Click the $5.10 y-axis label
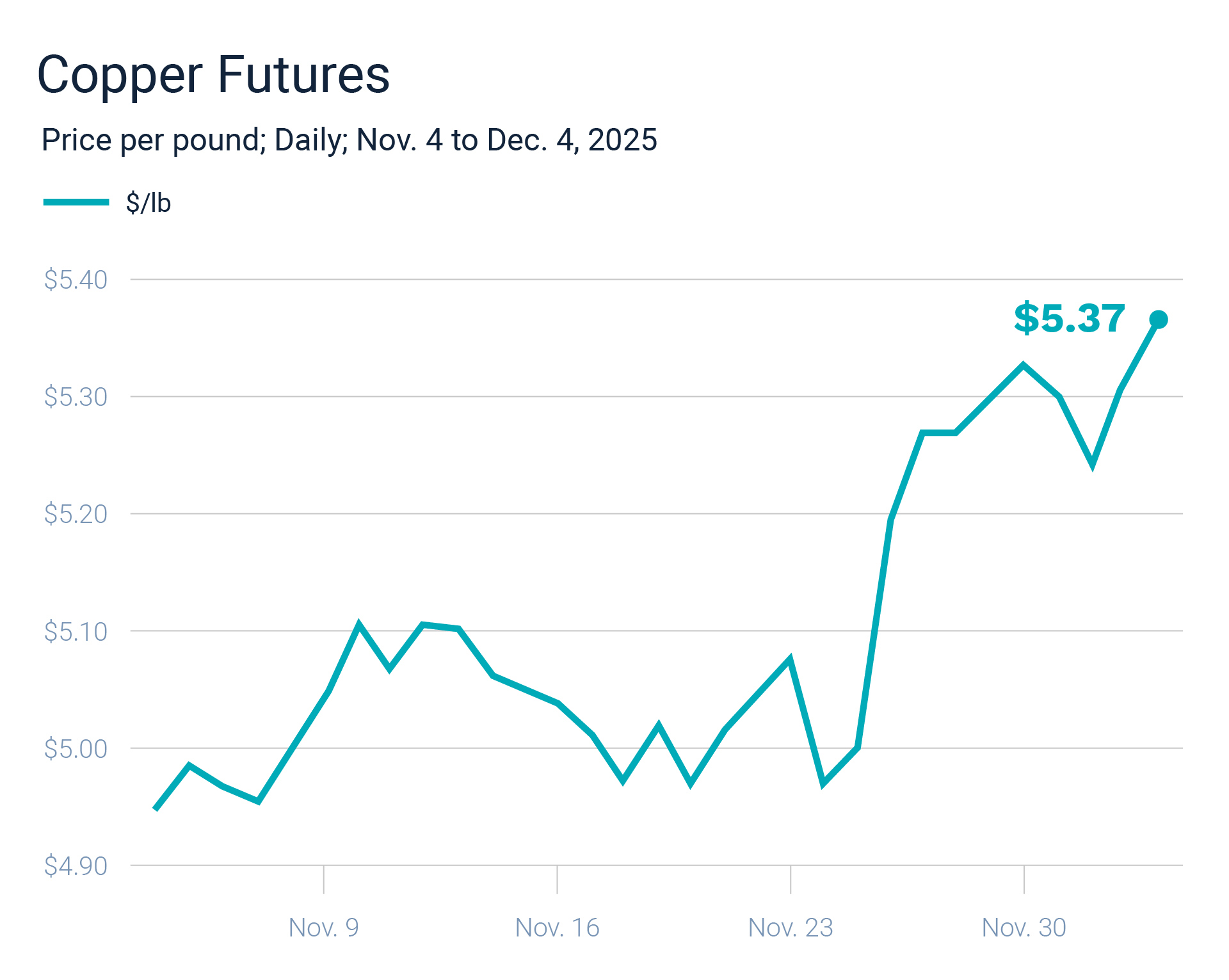Viewport: 1229px width, 980px height. 76,631
